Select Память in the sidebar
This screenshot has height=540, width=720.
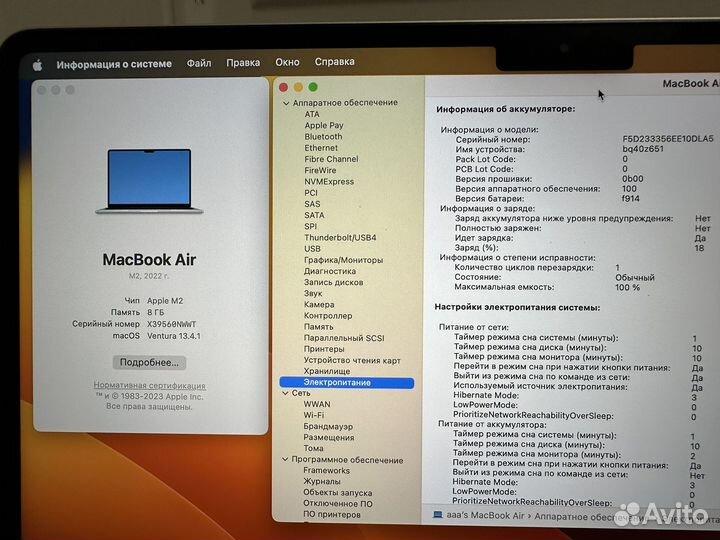tap(318, 326)
